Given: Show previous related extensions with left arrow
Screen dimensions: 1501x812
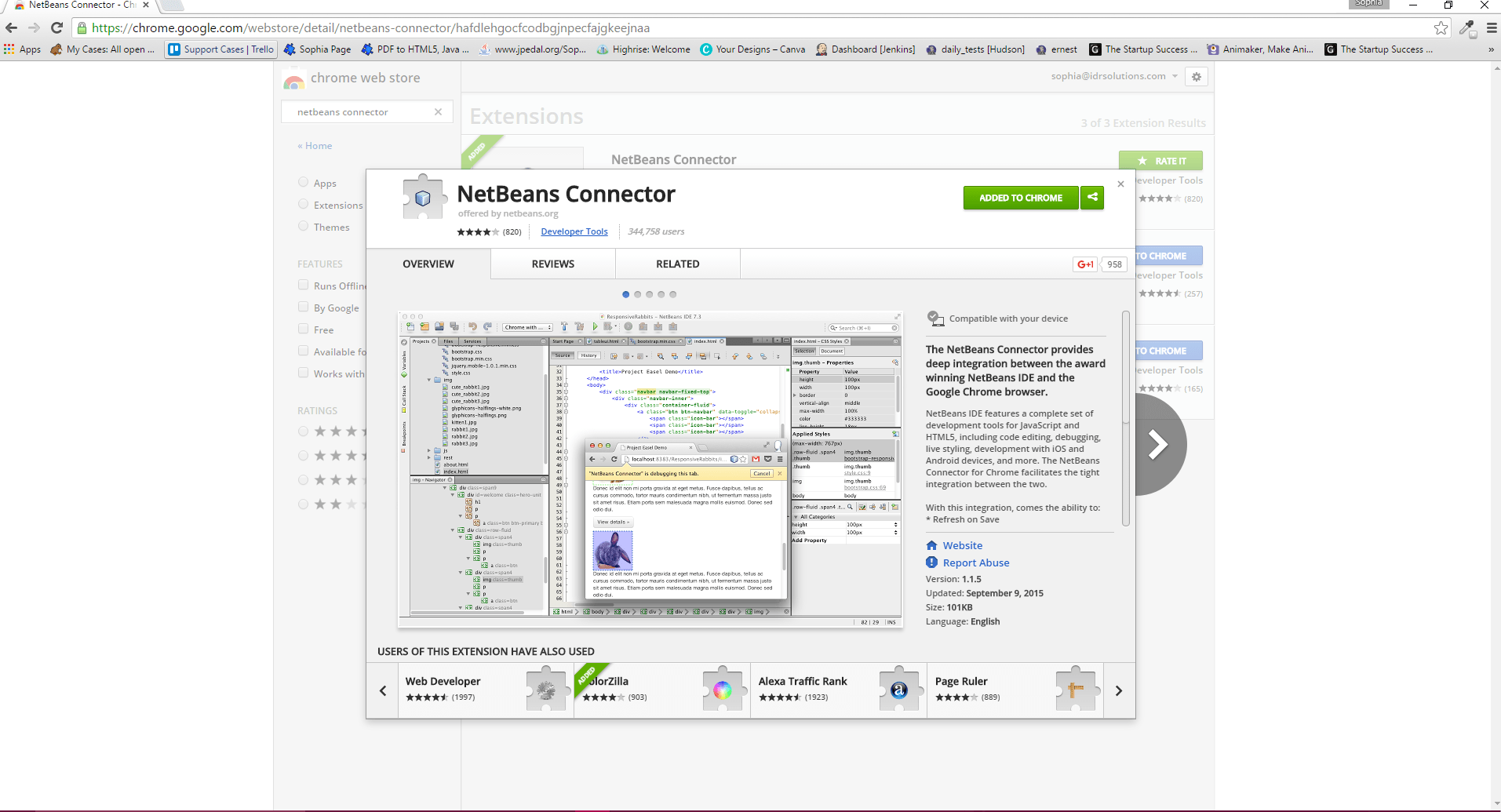Looking at the screenshot, I should click(x=383, y=690).
